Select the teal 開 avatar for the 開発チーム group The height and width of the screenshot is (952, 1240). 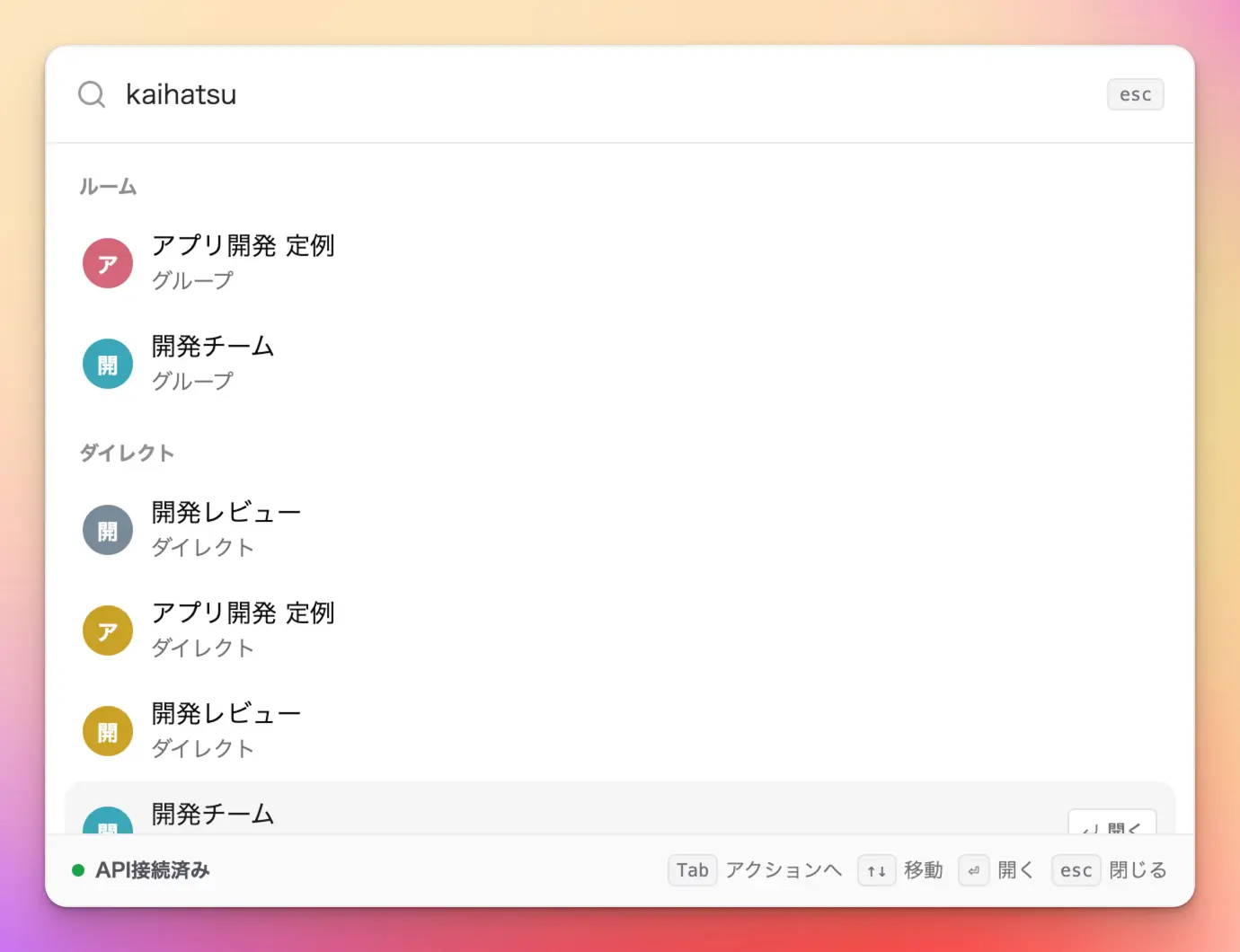pyautogui.click(x=108, y=364)
